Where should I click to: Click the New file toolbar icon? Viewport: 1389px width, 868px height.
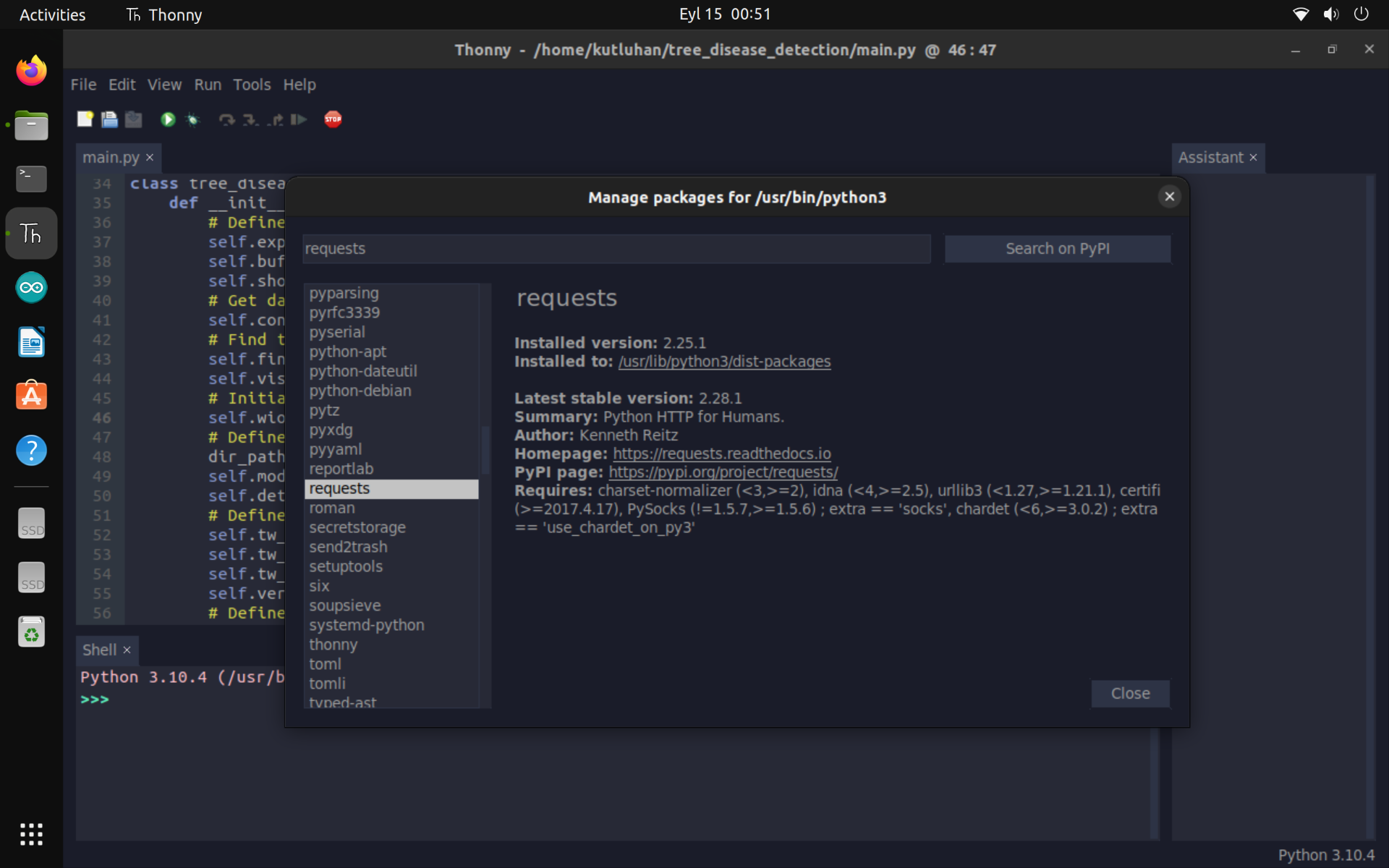point(85,119)
